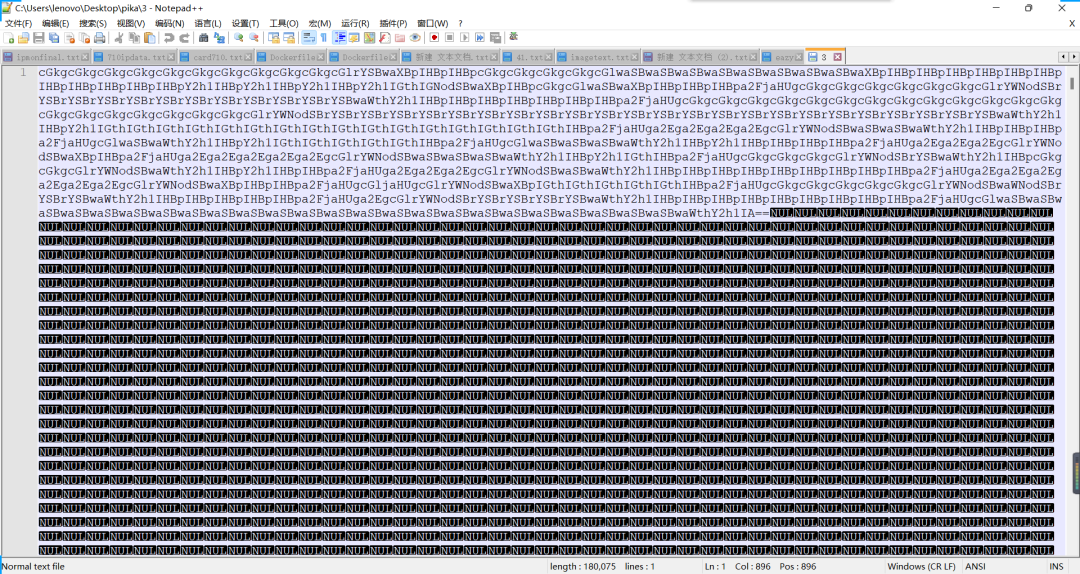The height and width of the screenshot is (574, 1080).
Task: Toggle show all characters pilcrow icon
Action: [x=324, y=38]
